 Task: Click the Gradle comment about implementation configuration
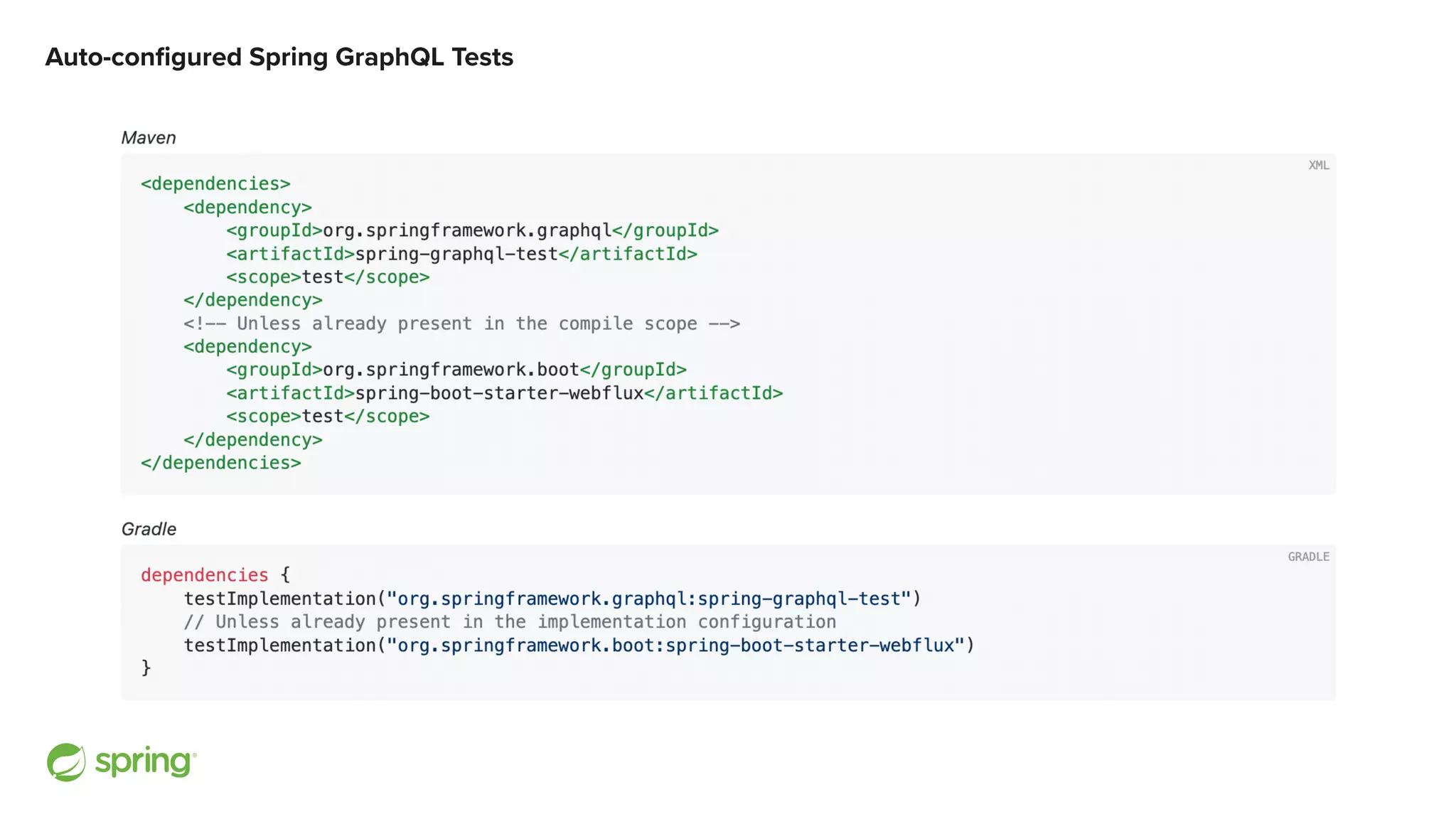[x=510, y=622]
